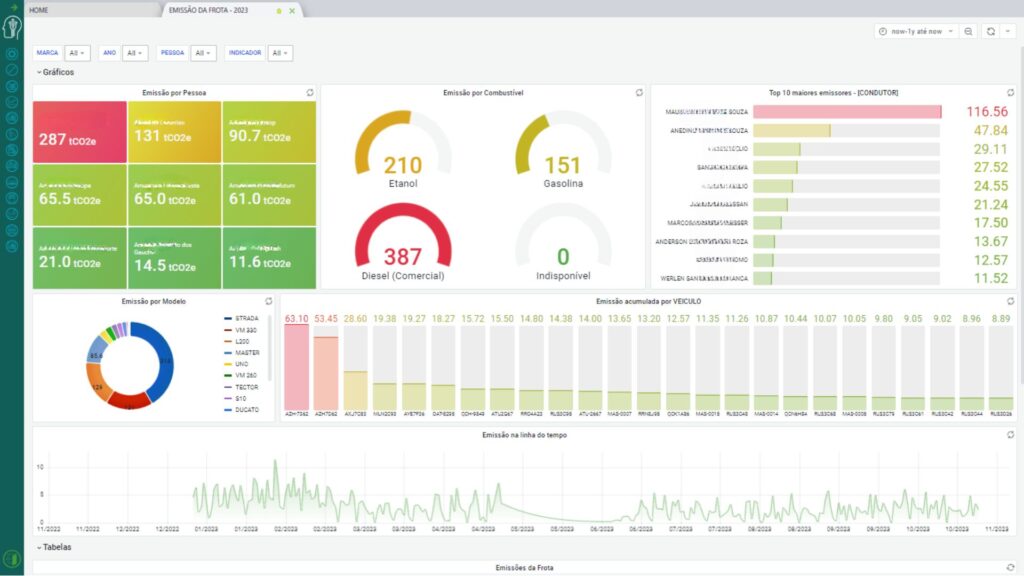Refresh the Top 10 maiores emissores panel
The height and width of the screenshot is (576, 1024).
[1010, 92]
